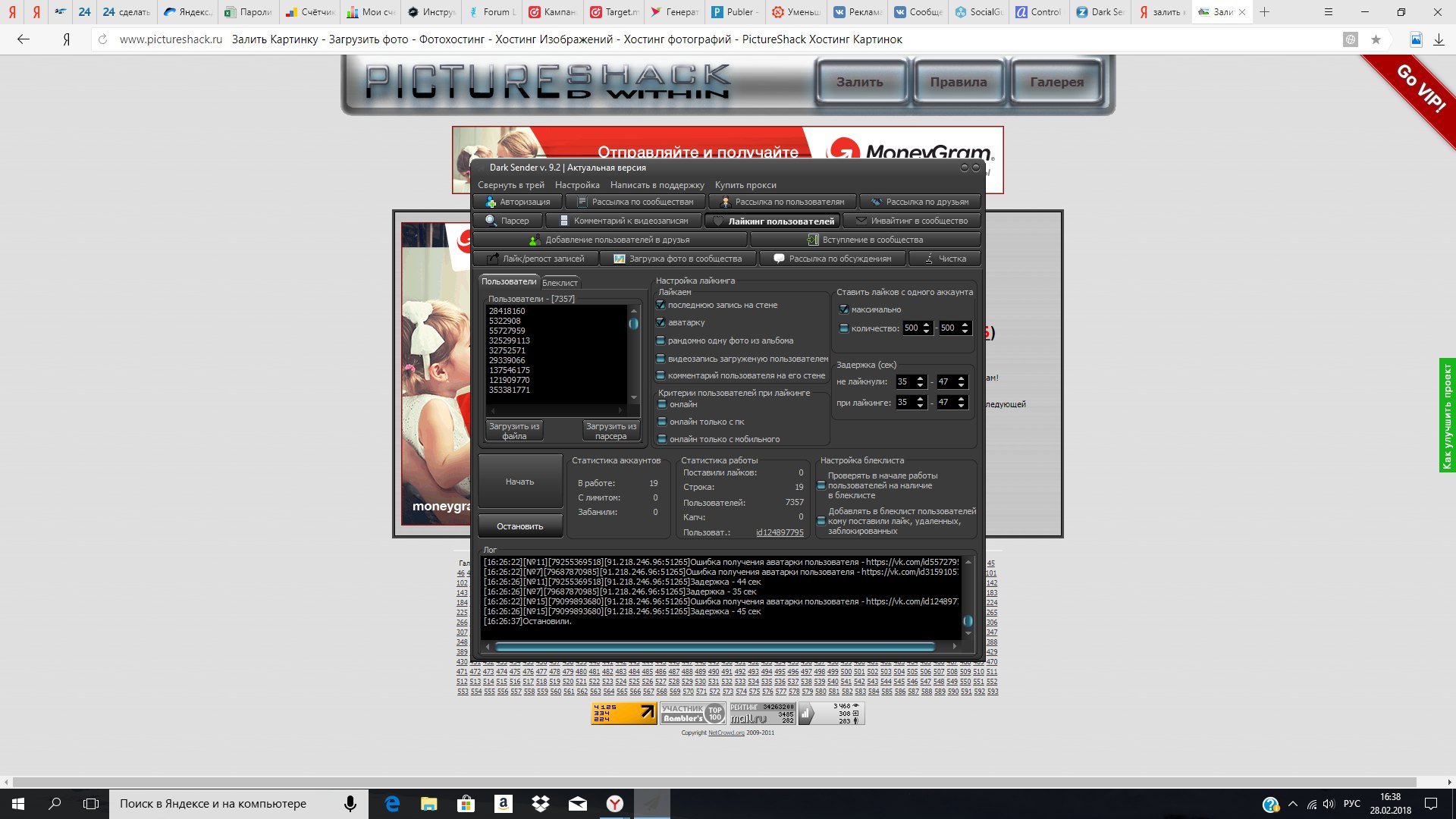Open new browser tab with plus icon
The height and width of the screenshot is (819, 1456).
click(x=1264, y=12)
